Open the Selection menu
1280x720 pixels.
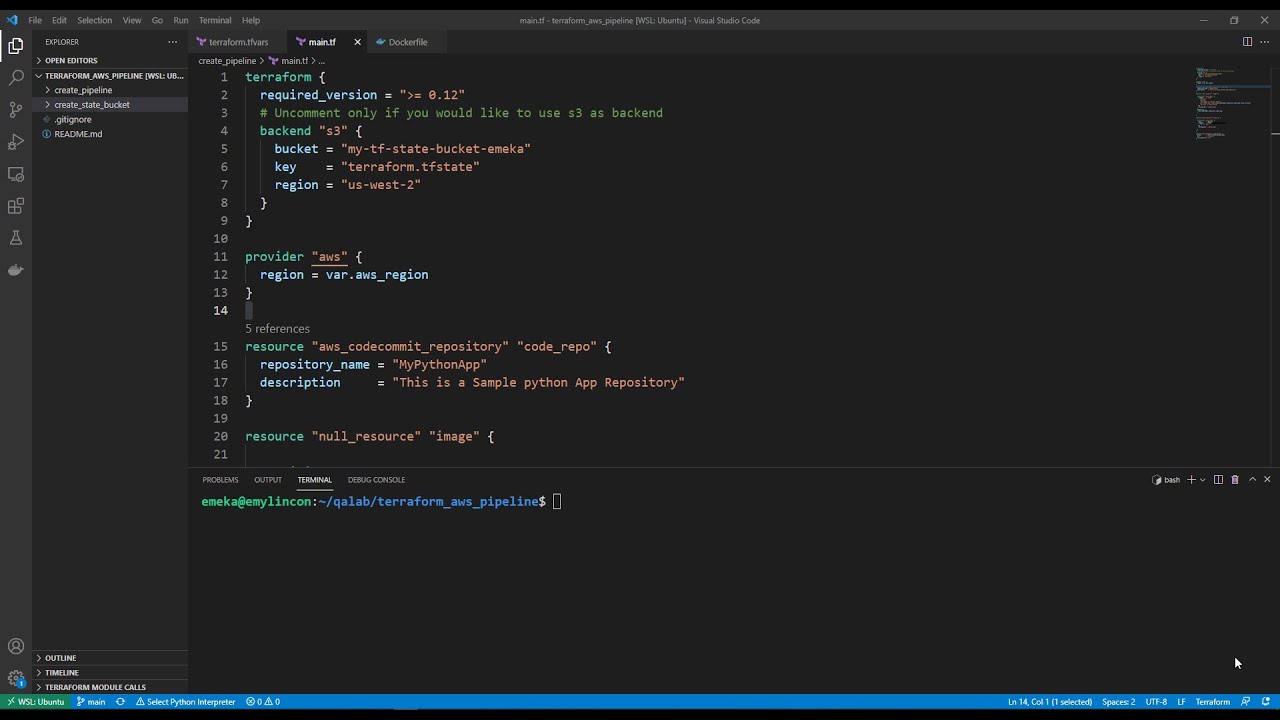click(94, 20)
